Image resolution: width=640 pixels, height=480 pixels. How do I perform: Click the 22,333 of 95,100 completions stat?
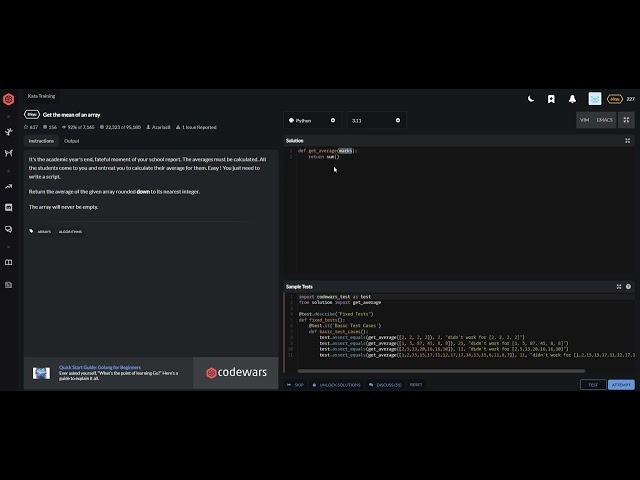pos(120,127)
